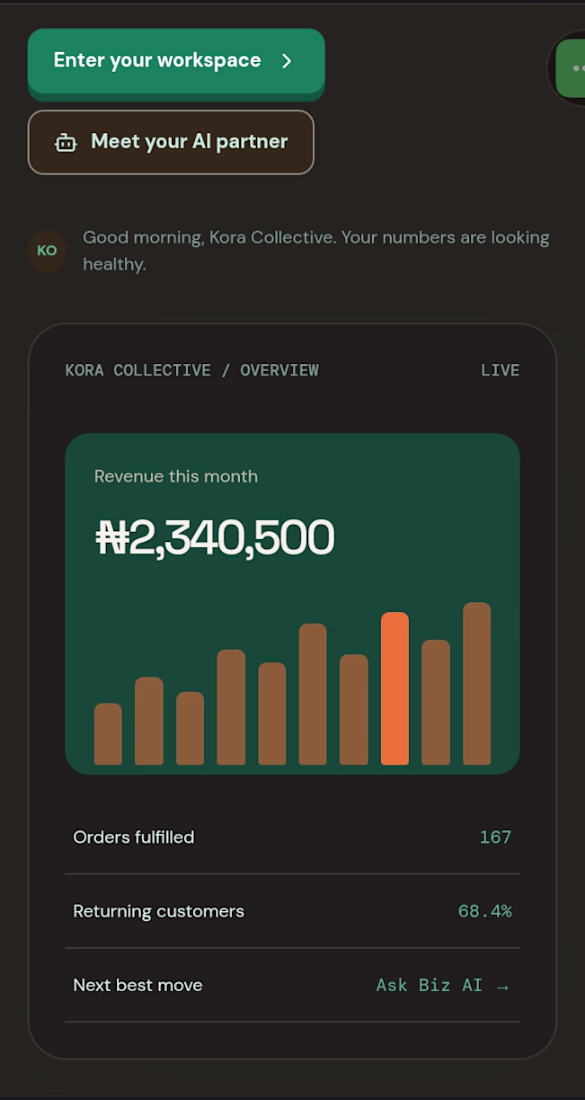Screen dimensions: 585x1100
Task: Click the Revenue this month label
Action: tap(176, 477)
